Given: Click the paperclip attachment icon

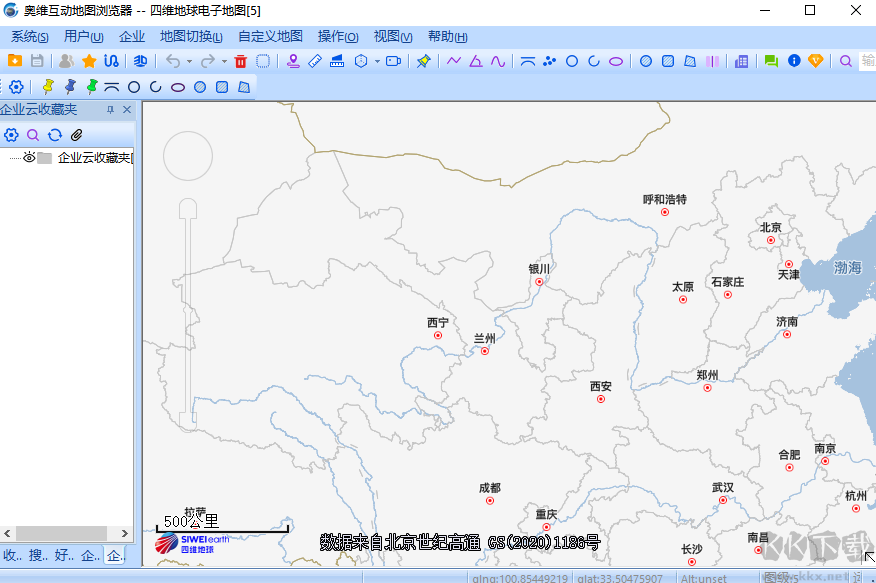Looking at the screenshot, I should click(77, 135).
